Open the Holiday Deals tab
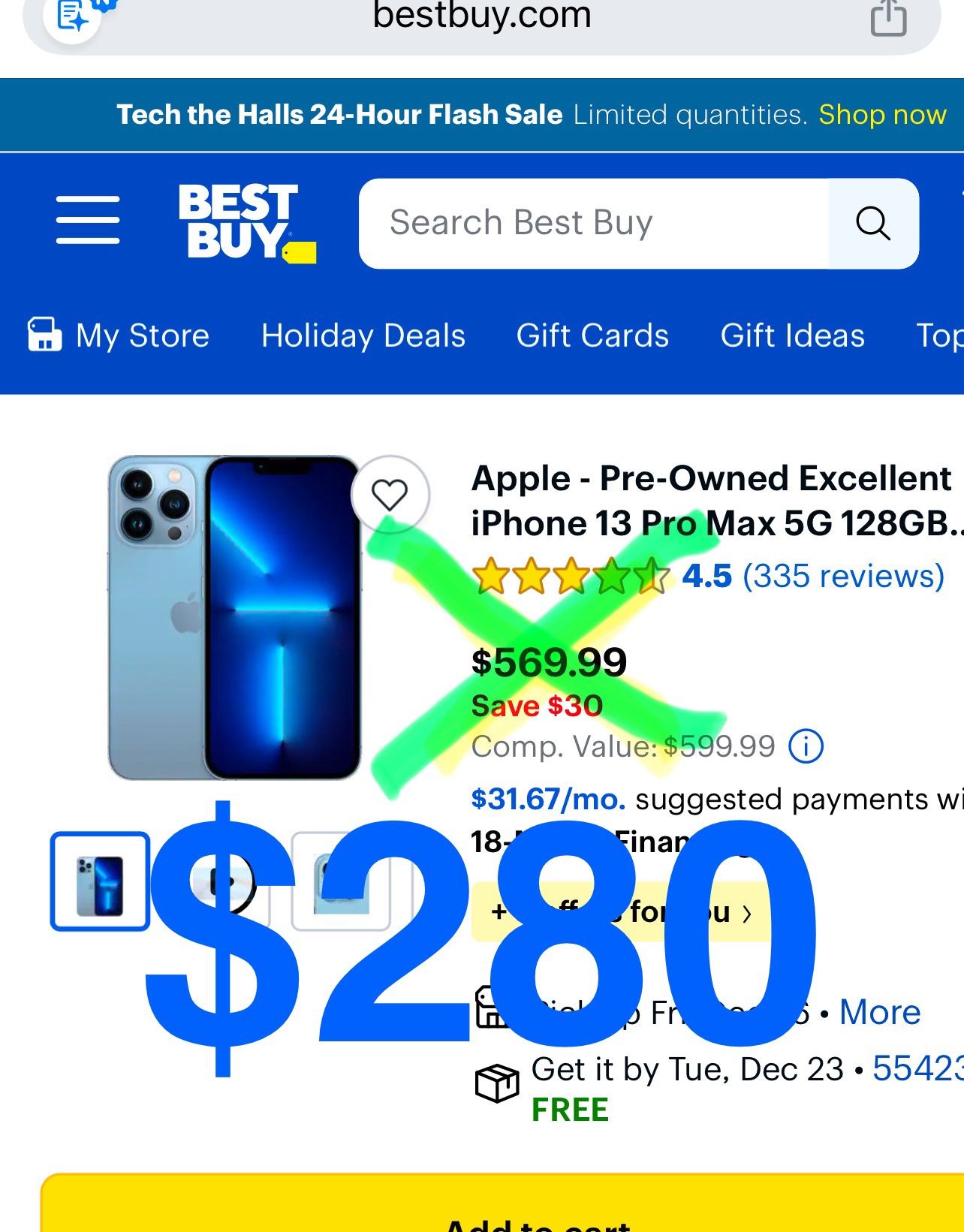 coord(363,336)
